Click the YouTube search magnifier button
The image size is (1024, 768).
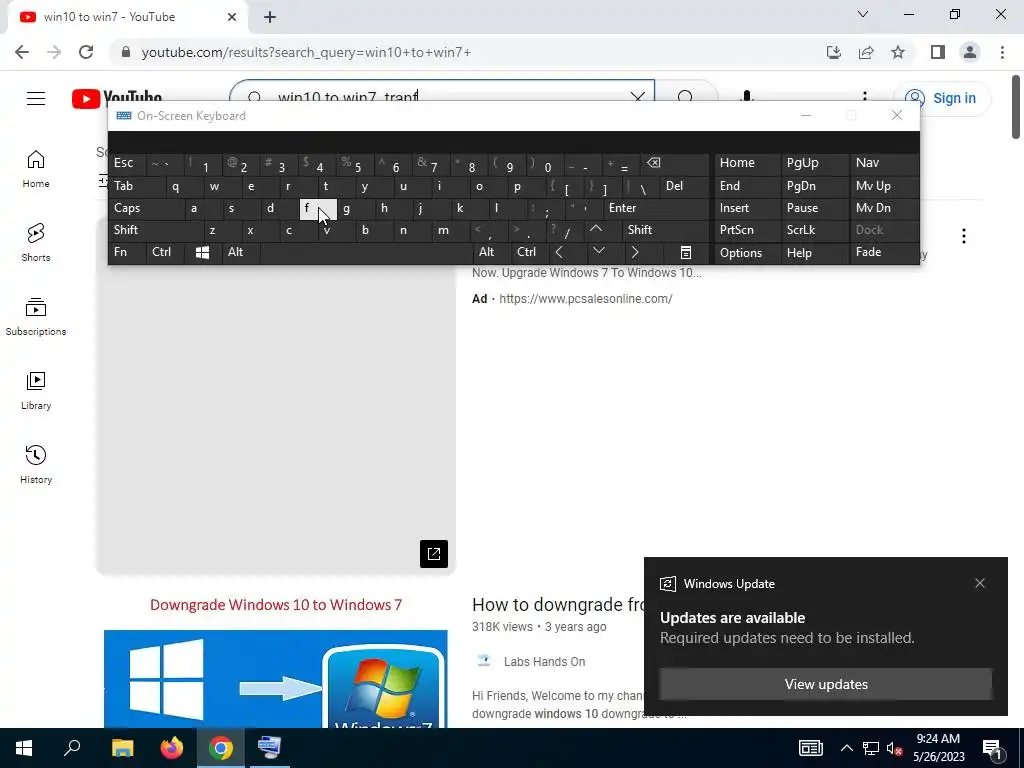click(685, 96)
